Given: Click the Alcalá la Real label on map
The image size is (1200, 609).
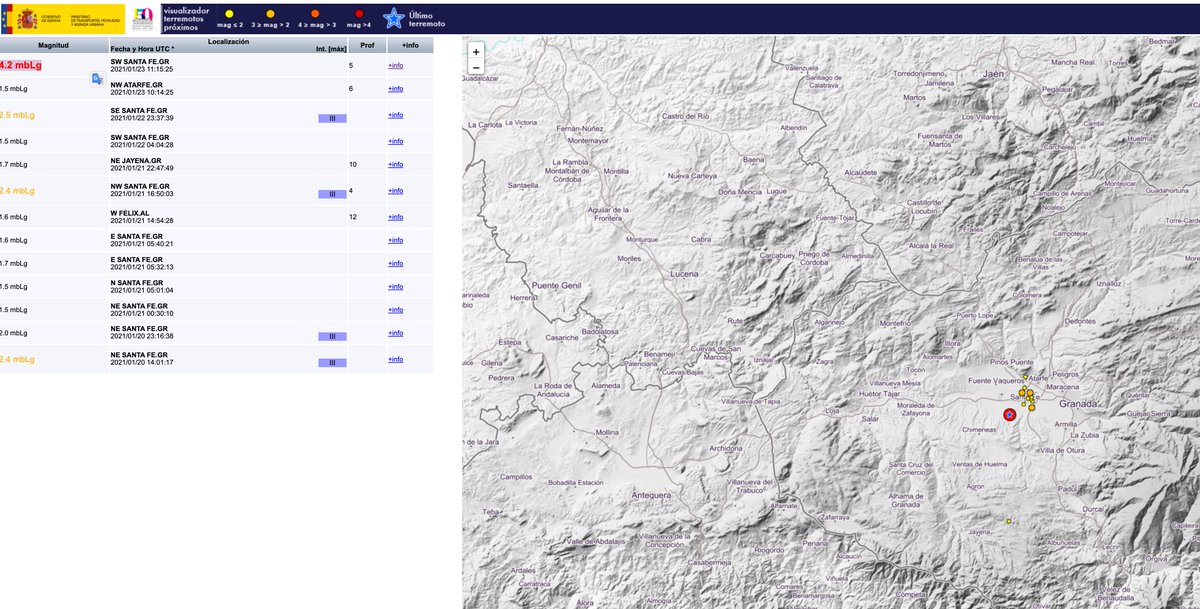Looking at the screenshot, I should coord(930,244).
